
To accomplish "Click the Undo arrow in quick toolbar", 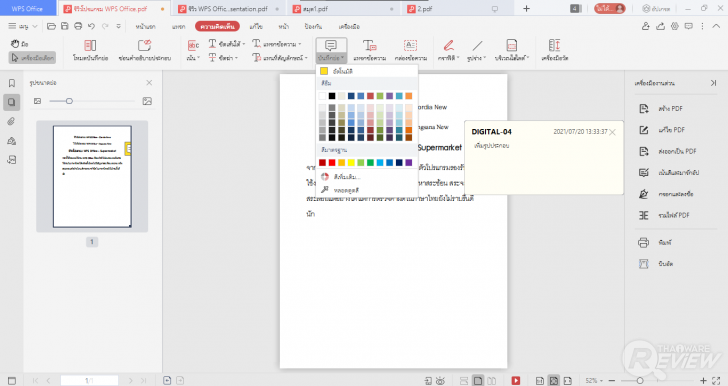I will pos(91,26).
